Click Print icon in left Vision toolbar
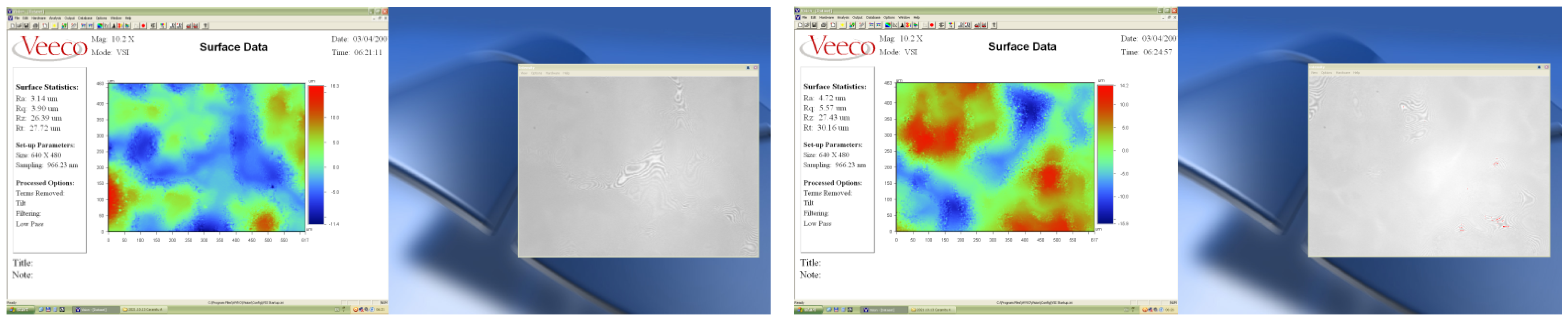1568x321 pixels. [x=36, y=25]
